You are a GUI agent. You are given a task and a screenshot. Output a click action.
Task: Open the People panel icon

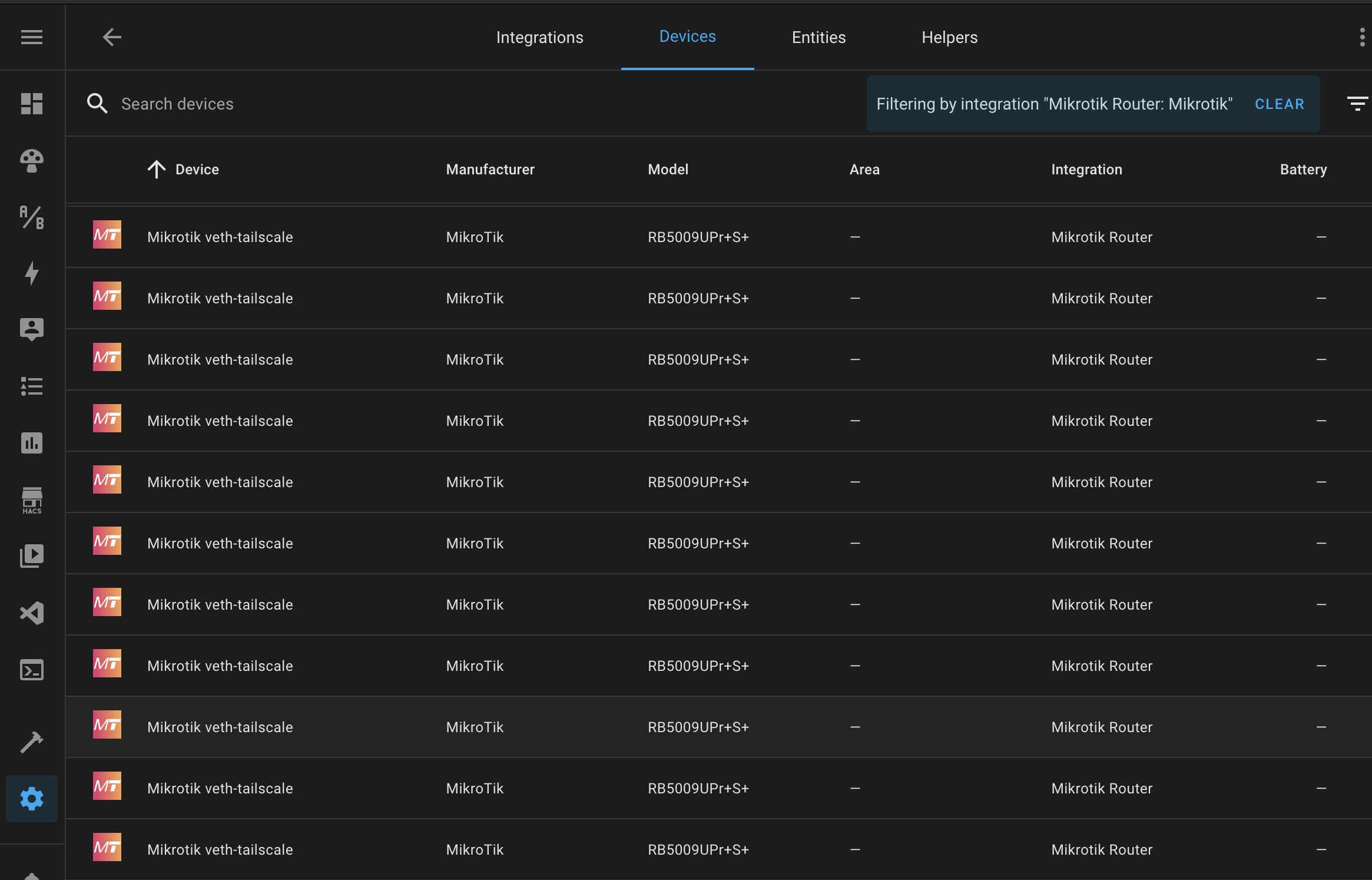click(x=31, y=329)
